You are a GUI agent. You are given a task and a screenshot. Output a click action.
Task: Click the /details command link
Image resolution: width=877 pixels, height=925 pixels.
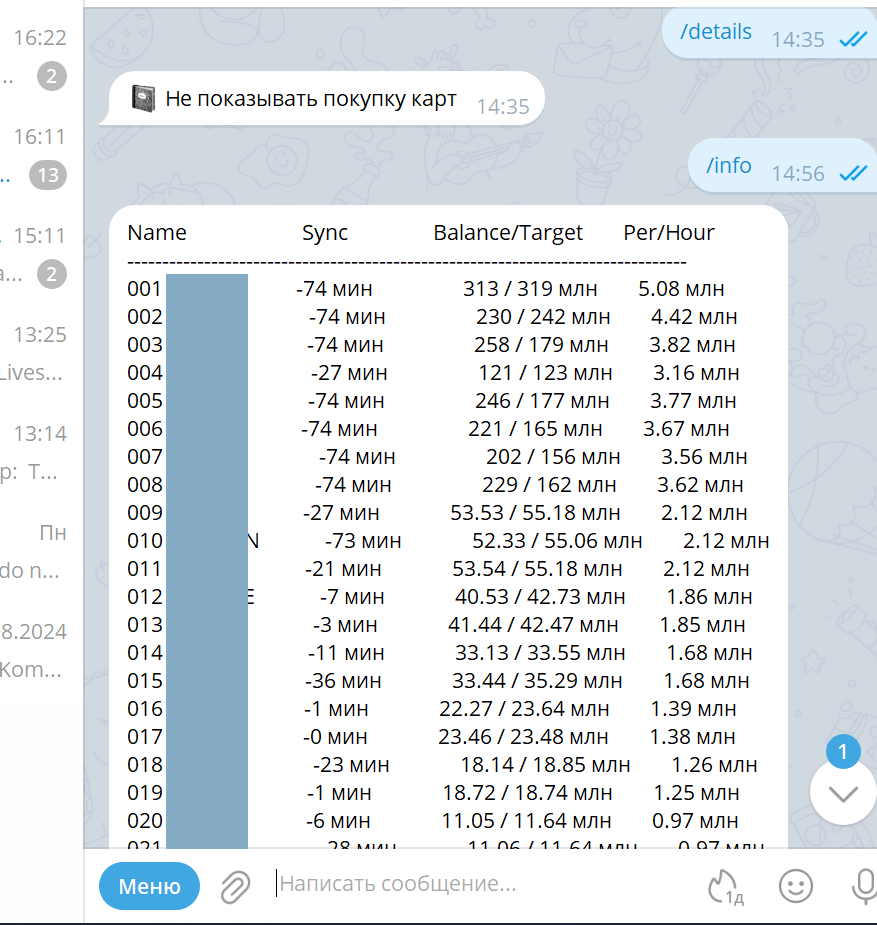[x=715, y=32]
